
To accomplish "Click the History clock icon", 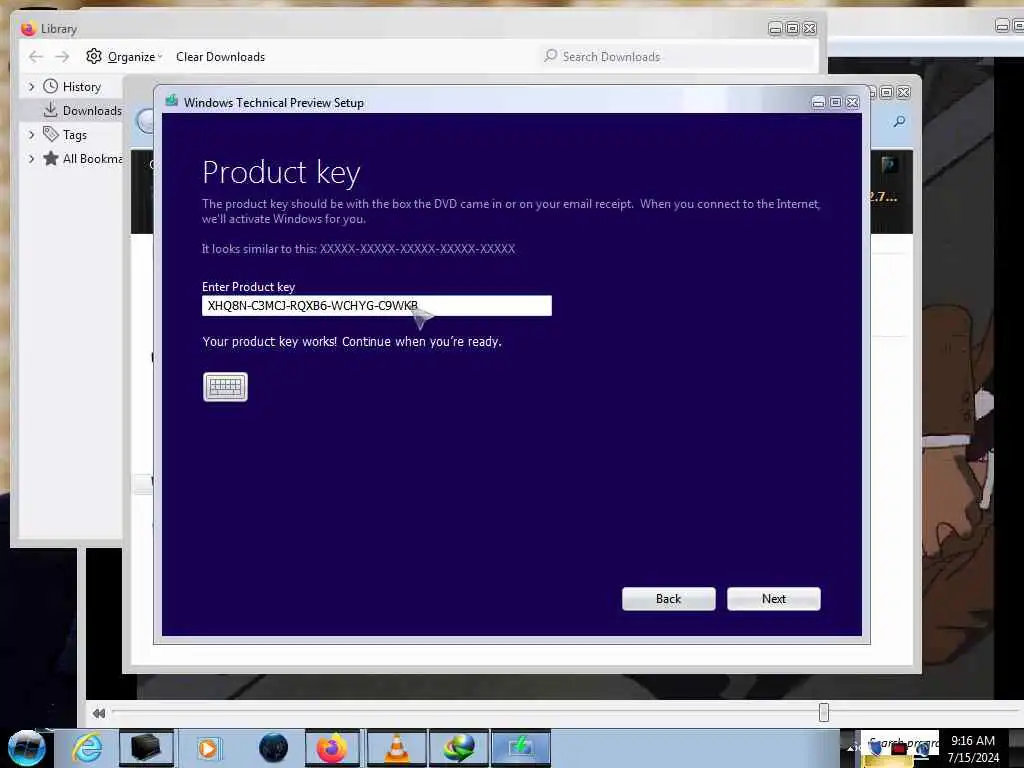I will pos(50,86).
